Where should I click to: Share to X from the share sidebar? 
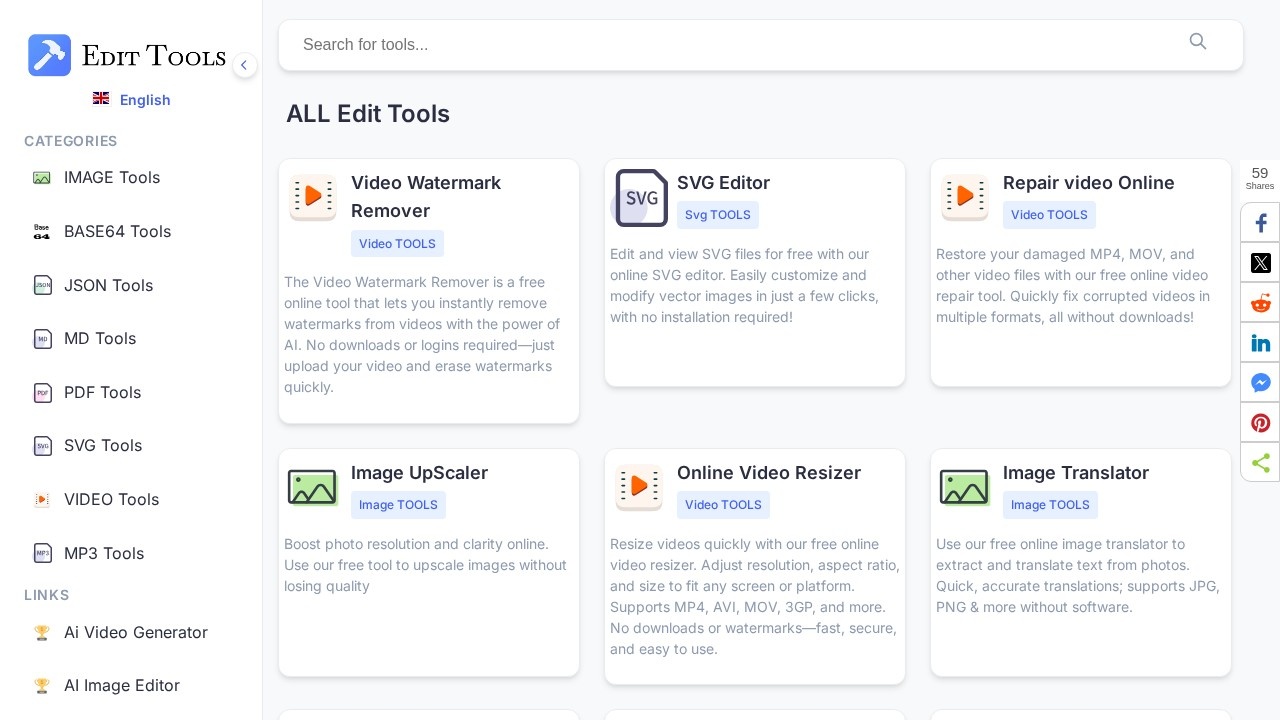pyautogui.click(x=1260, y=262)
